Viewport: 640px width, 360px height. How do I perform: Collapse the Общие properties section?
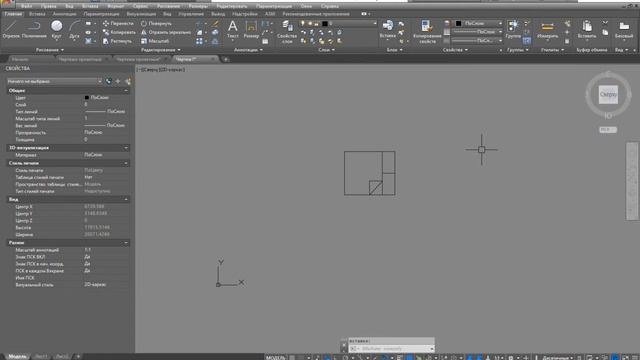point(126,91)
